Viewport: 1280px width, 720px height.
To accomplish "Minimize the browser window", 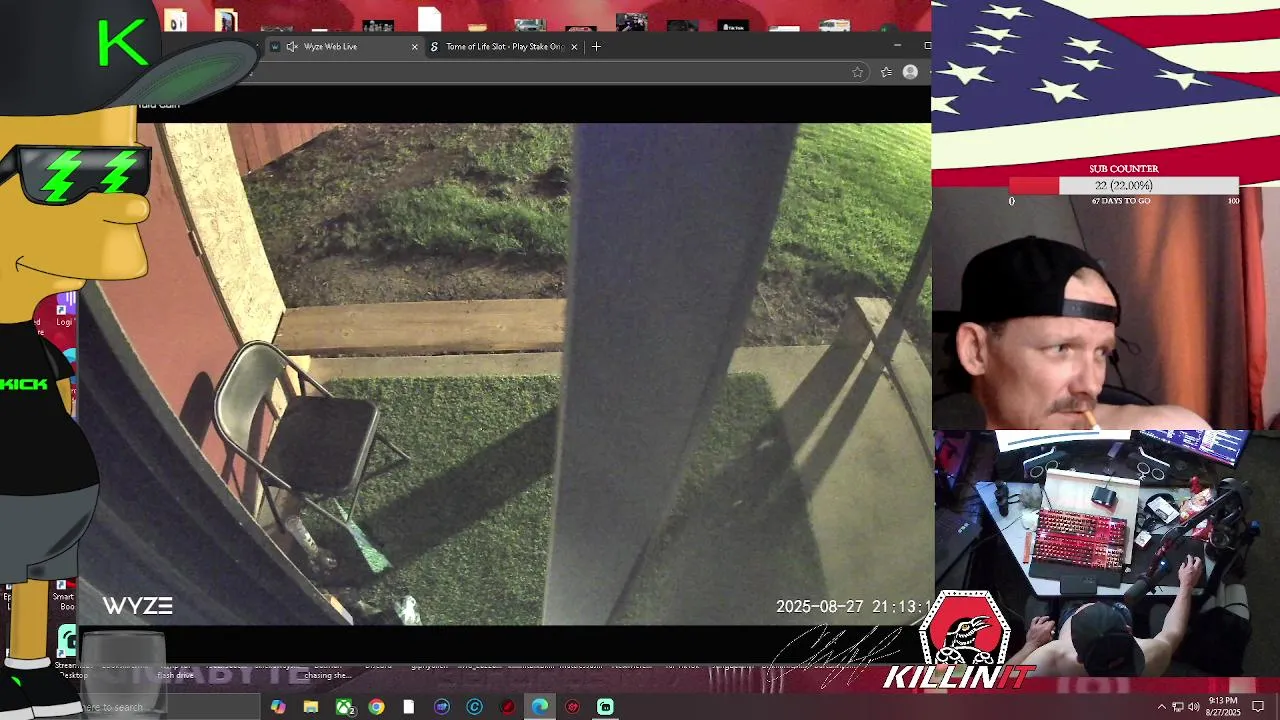I will pyautogui.click(x=897, y=46).
